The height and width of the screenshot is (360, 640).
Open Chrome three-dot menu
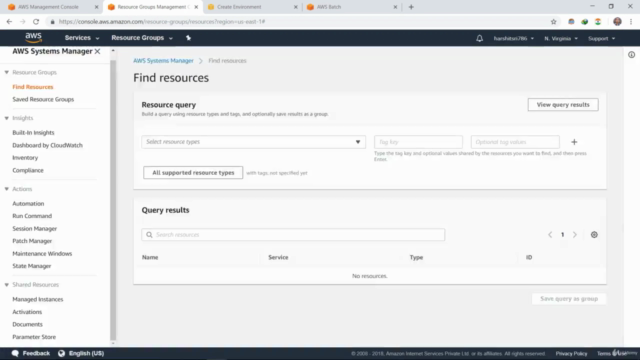[x=631, y=22]
